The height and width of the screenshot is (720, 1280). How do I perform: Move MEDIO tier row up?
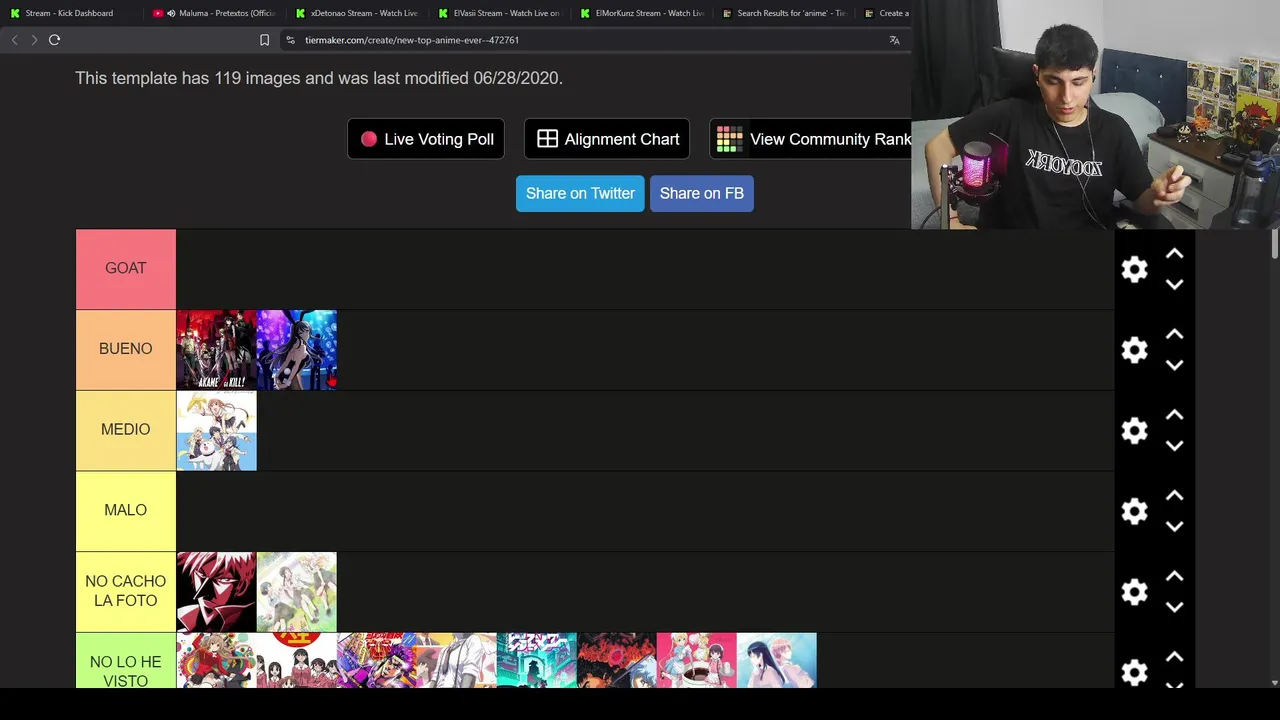click(1175, 415)
